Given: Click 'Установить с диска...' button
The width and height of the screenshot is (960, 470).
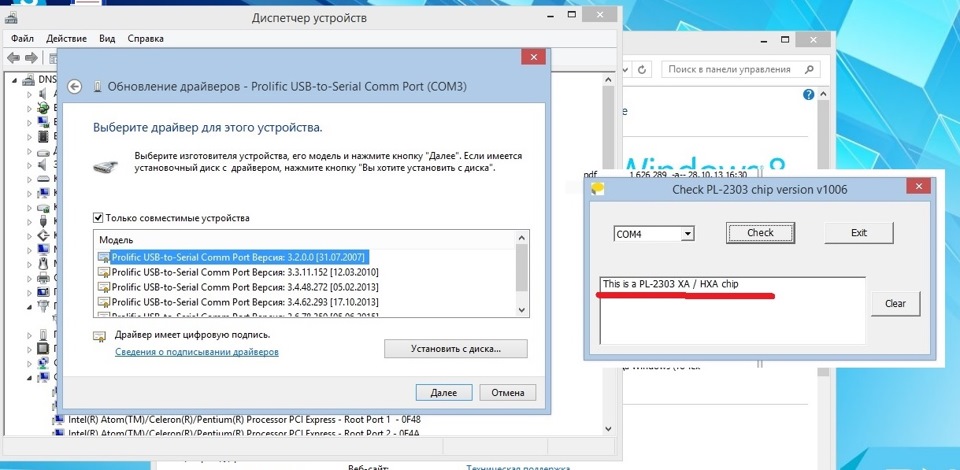Looking at the screenshot, I should 456,349.
